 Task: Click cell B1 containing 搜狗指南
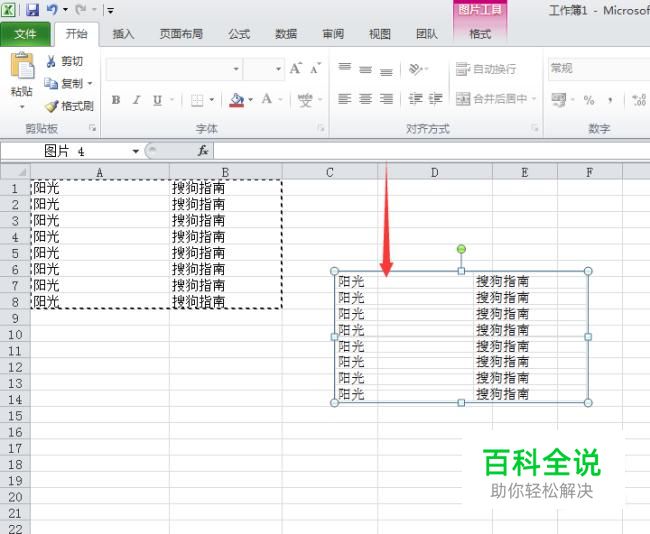pyautogui.click(x=226, y=188)
